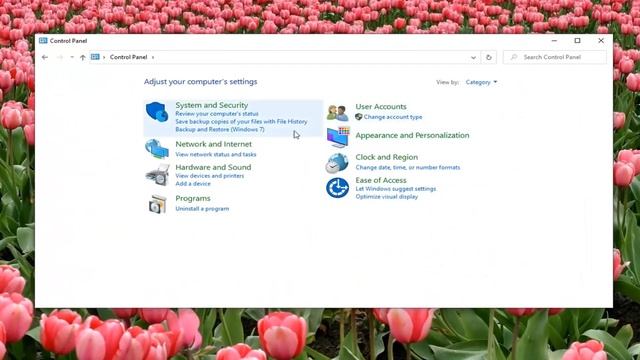The height and width of the screenshot is (360, 640).
Task: Click Optimize visual display link
Action: point(387,197)
